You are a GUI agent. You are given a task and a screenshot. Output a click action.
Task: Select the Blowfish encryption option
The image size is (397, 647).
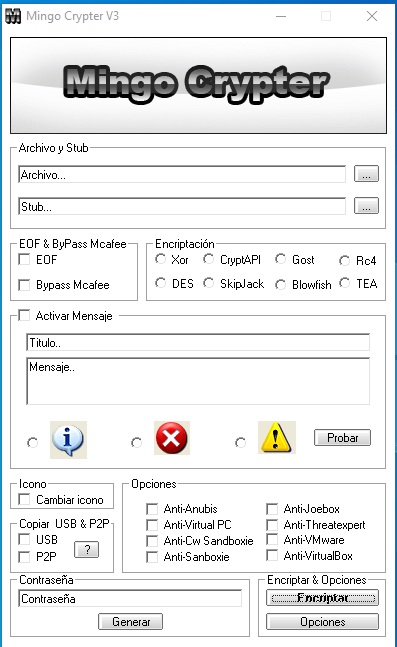tap(281, 284)
